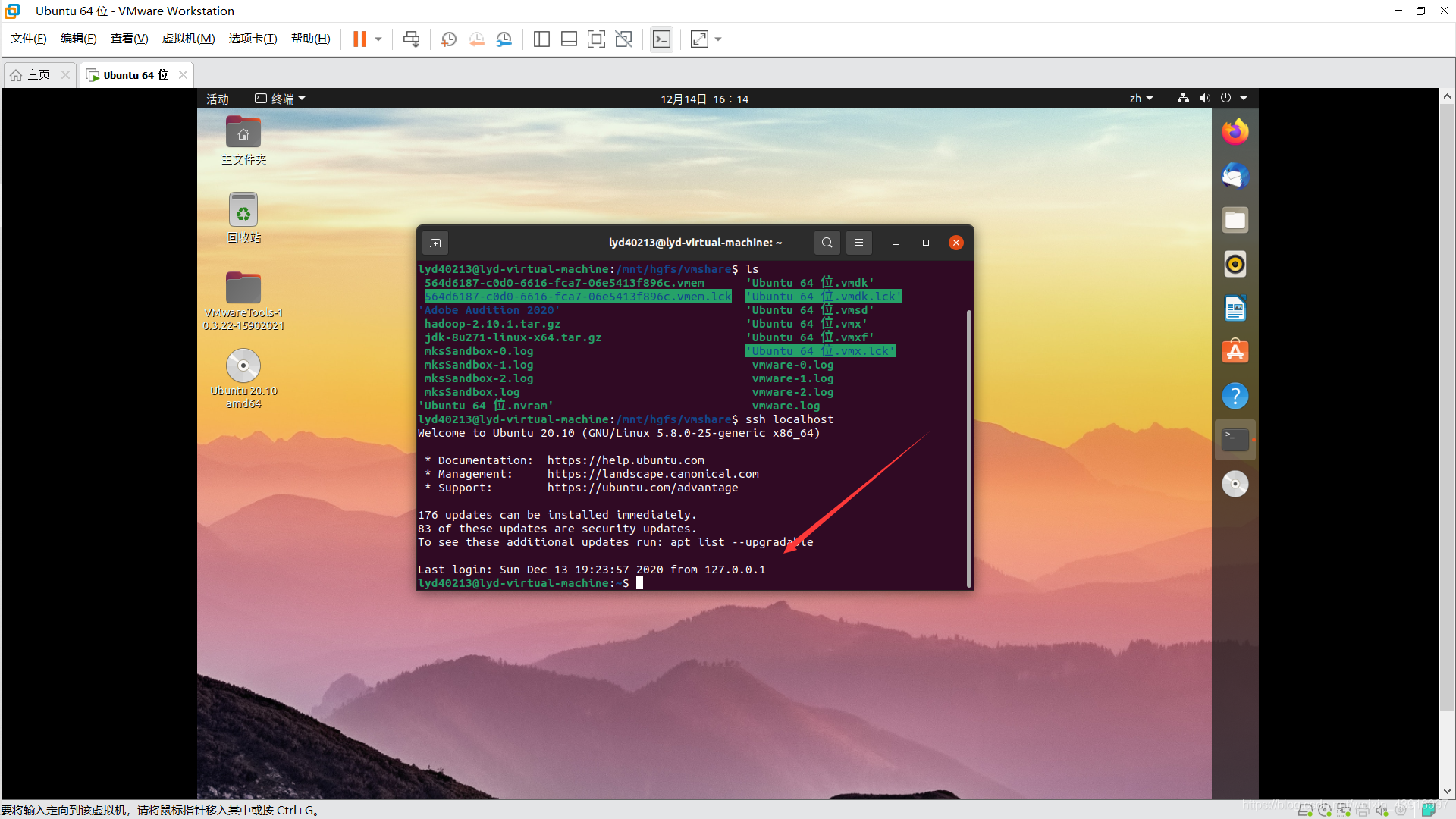Take a snapshot using the snapshot clock icon
The height and width of the screenshot is (819, 1456).
[x=449, y=39]
